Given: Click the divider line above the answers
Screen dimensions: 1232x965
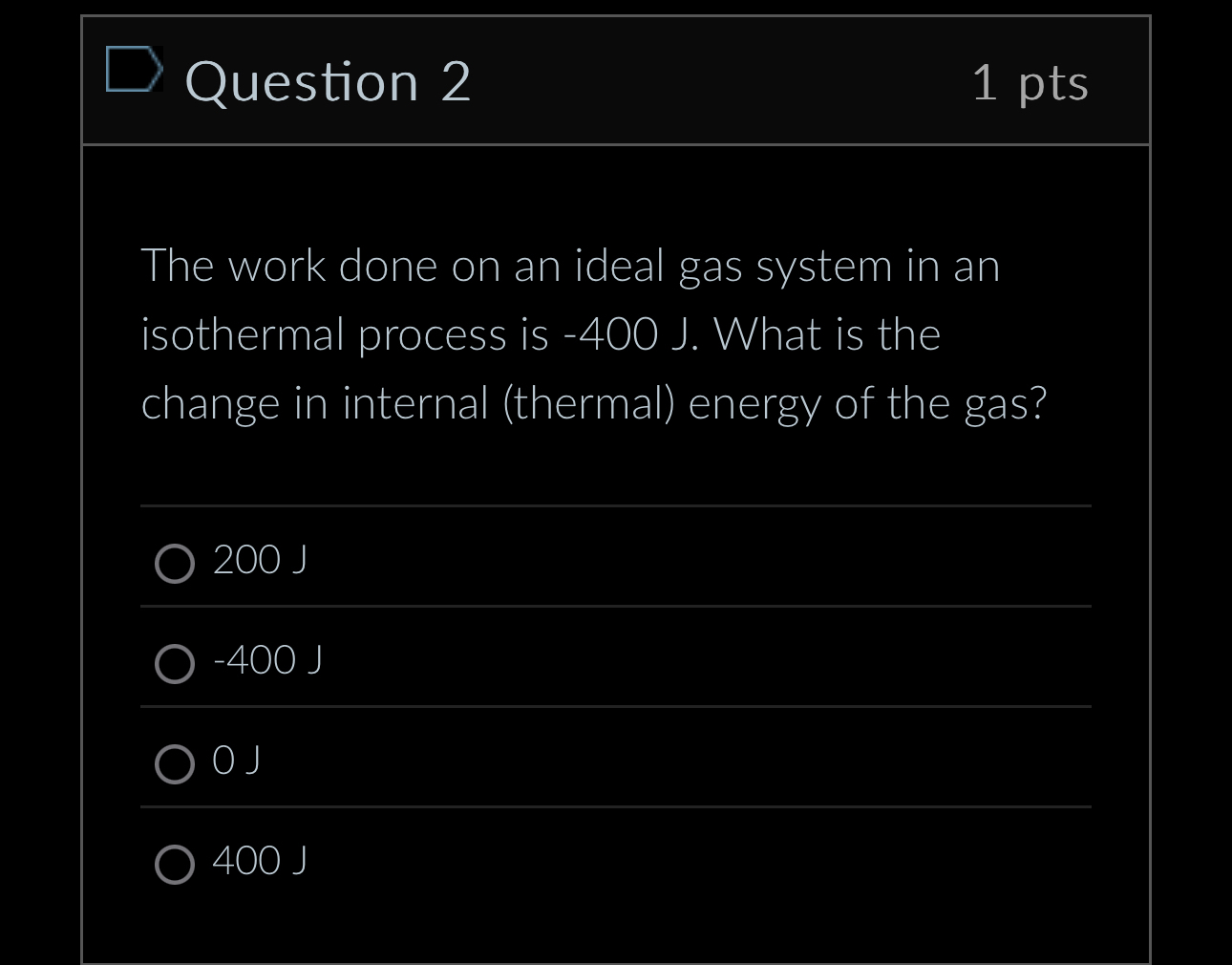Looking at the screenshot, I should (x=616, y=505).
